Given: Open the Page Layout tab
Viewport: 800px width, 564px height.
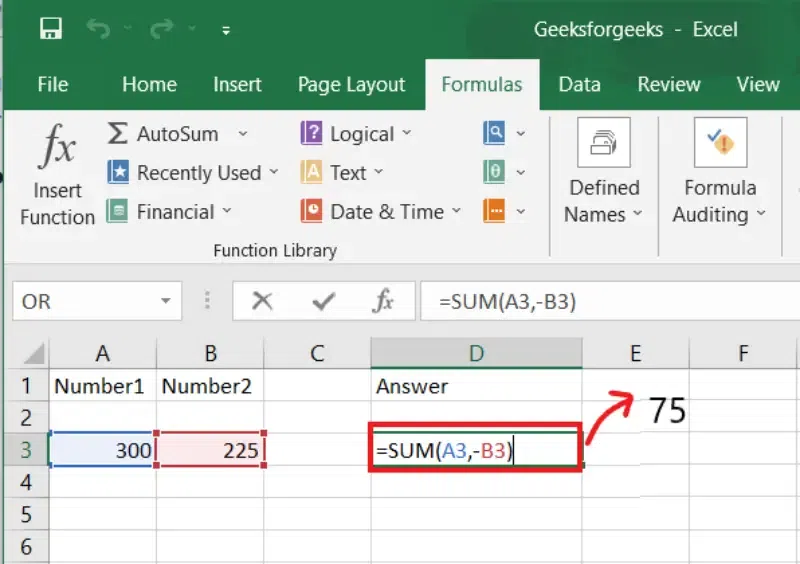Looking at the screenshot, I should pos(351,85).
